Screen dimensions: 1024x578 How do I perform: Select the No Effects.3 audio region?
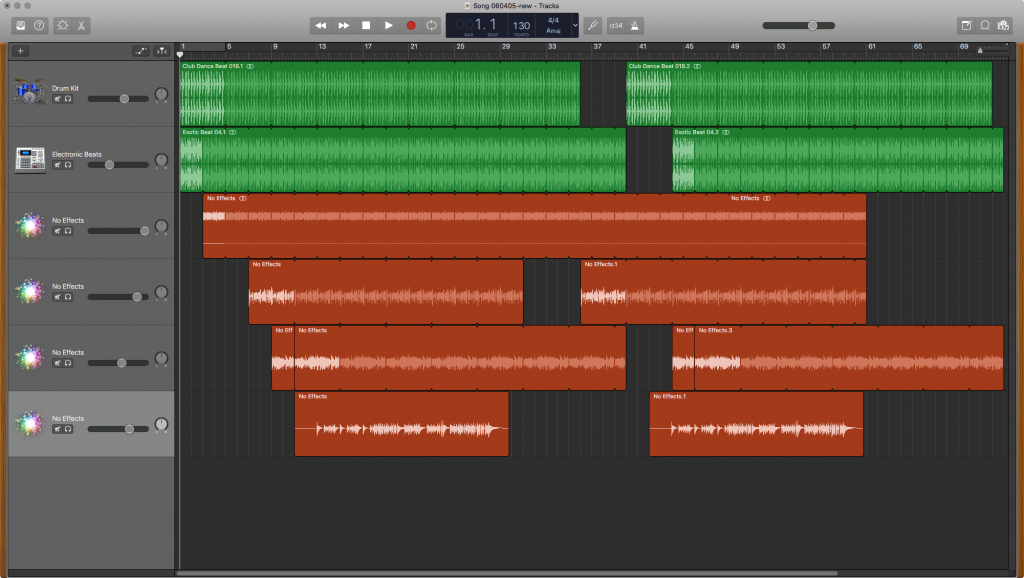pos(849,358)
